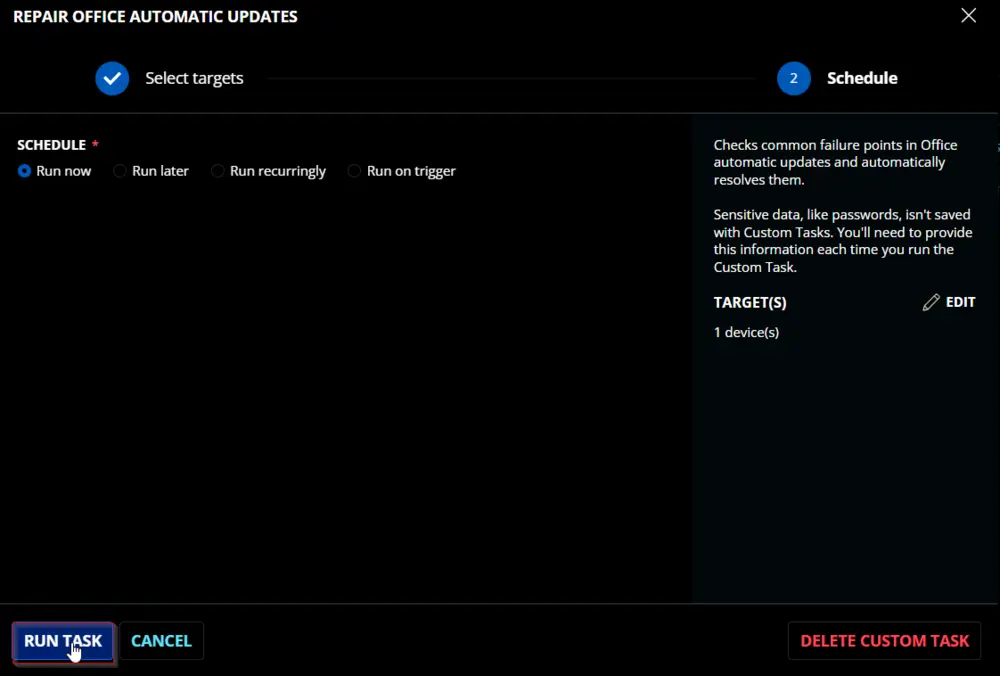1000x676 pixels.
Task: Choose the Run later schedule option
Action: pyautogui.click(x=120, y=171)
